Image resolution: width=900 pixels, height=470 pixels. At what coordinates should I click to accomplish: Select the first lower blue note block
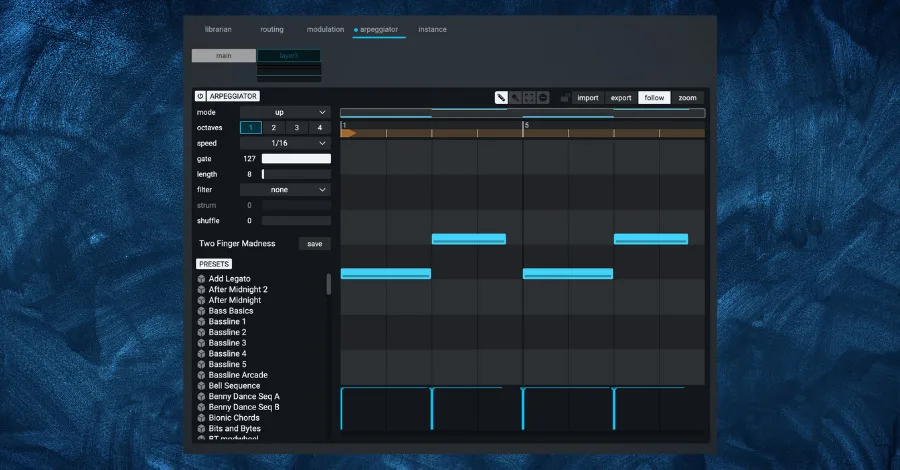(386, 274)
